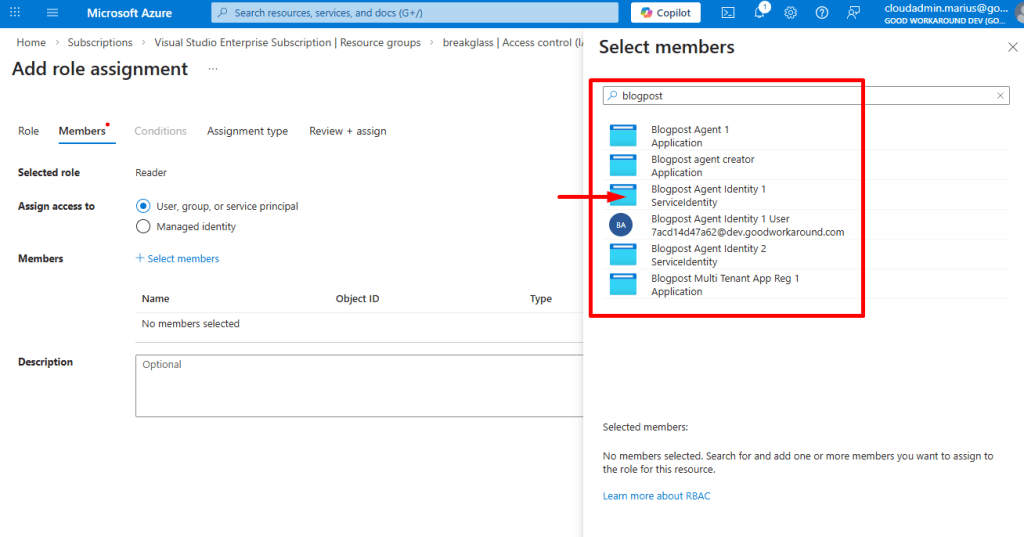
Task: Go to Review + assign tab
Action: (347, 131)
